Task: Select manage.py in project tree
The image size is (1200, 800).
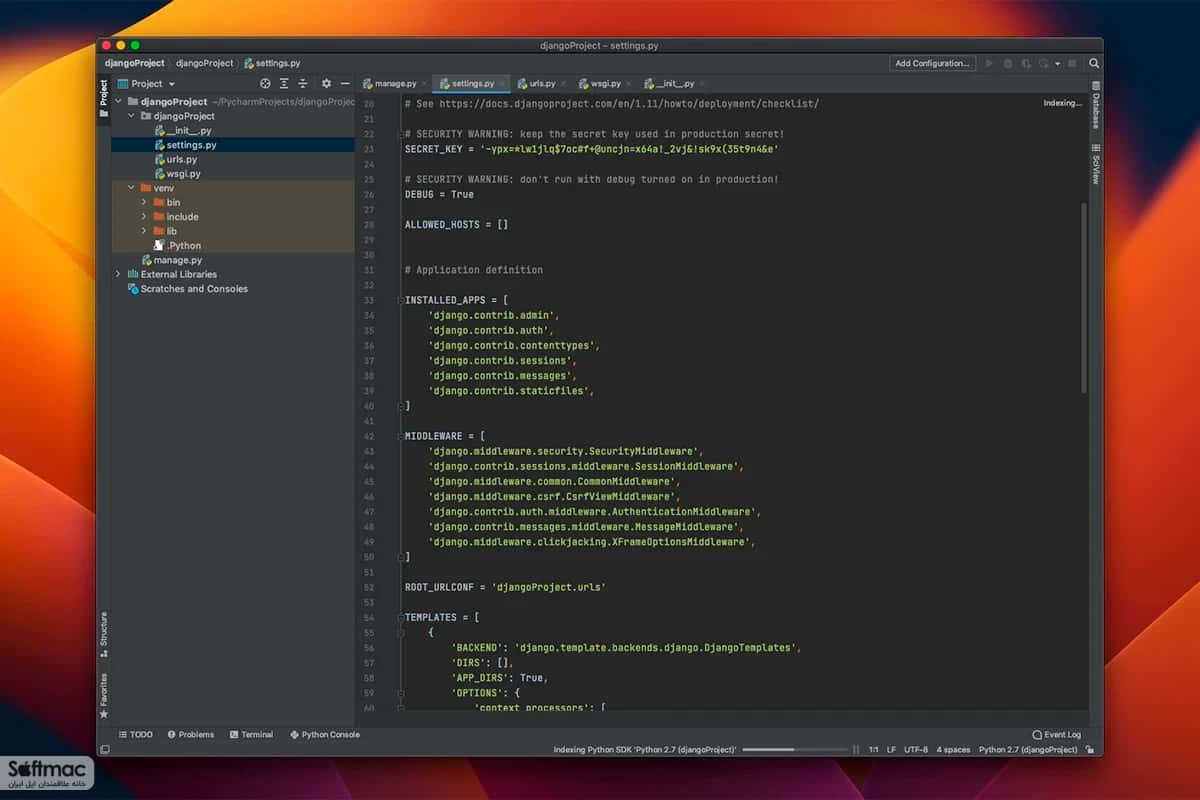Action: point(172,260)
